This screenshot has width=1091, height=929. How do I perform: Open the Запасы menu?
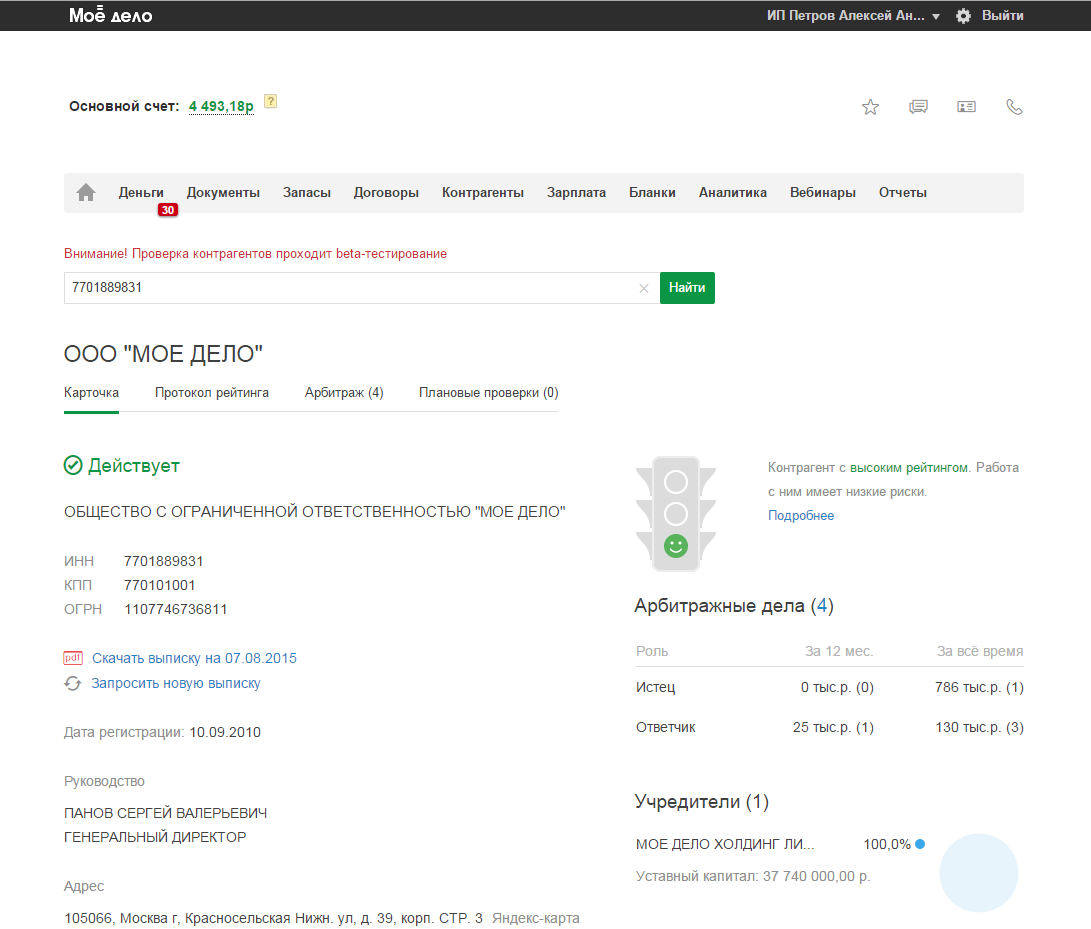coord(307,193)
